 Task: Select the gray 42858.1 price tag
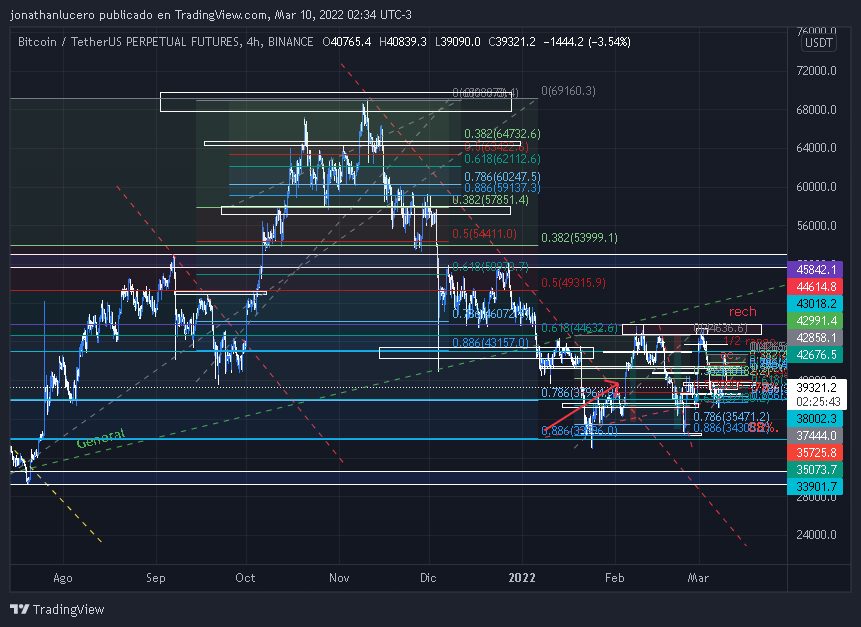tap(815, 338)
